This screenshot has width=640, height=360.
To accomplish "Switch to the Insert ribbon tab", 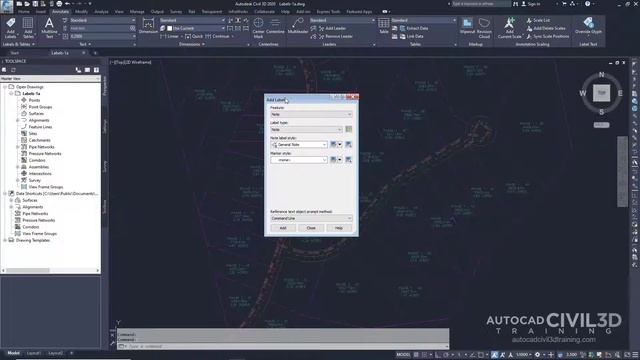I will pos(40,12).
